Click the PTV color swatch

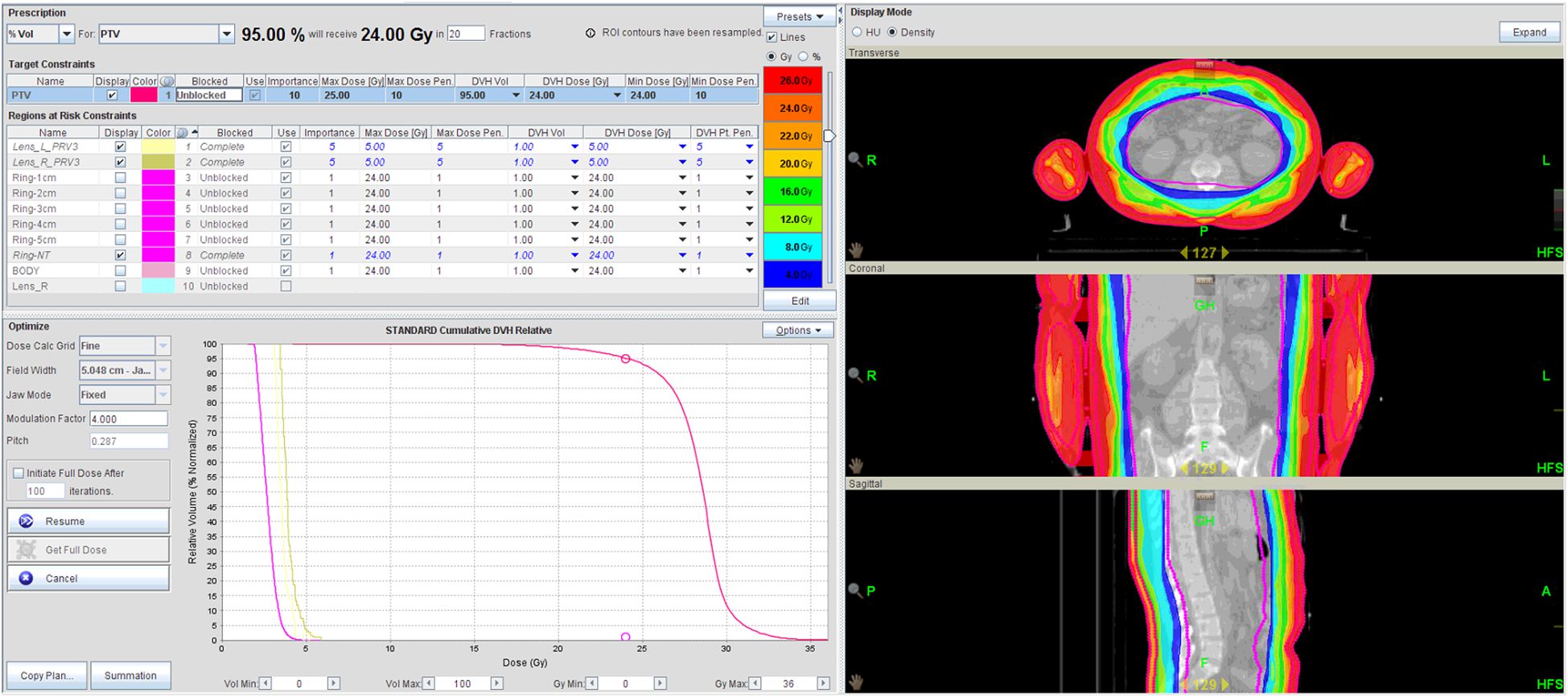click(x=144, y=95)
